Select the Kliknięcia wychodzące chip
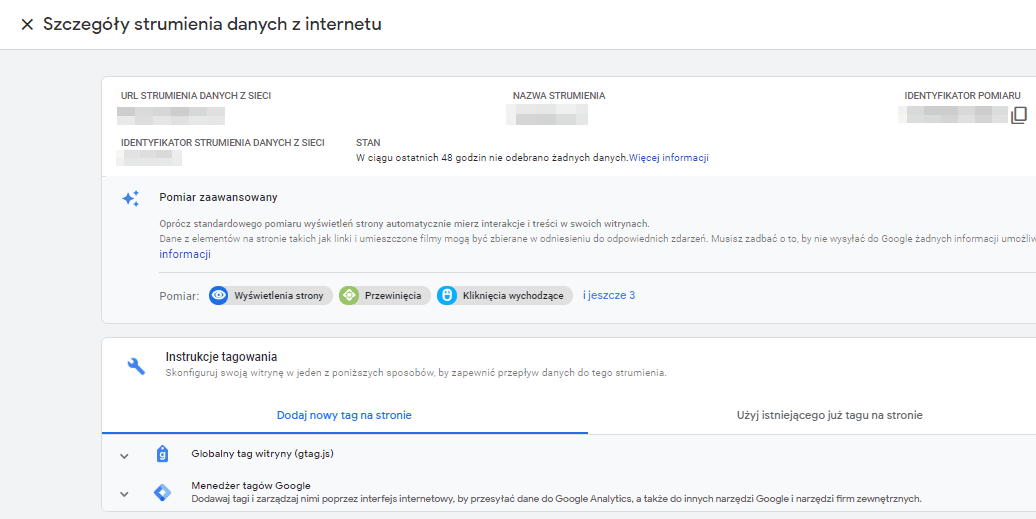The image size is (1036, 519). pyautogui.click(x=505, y=295)
